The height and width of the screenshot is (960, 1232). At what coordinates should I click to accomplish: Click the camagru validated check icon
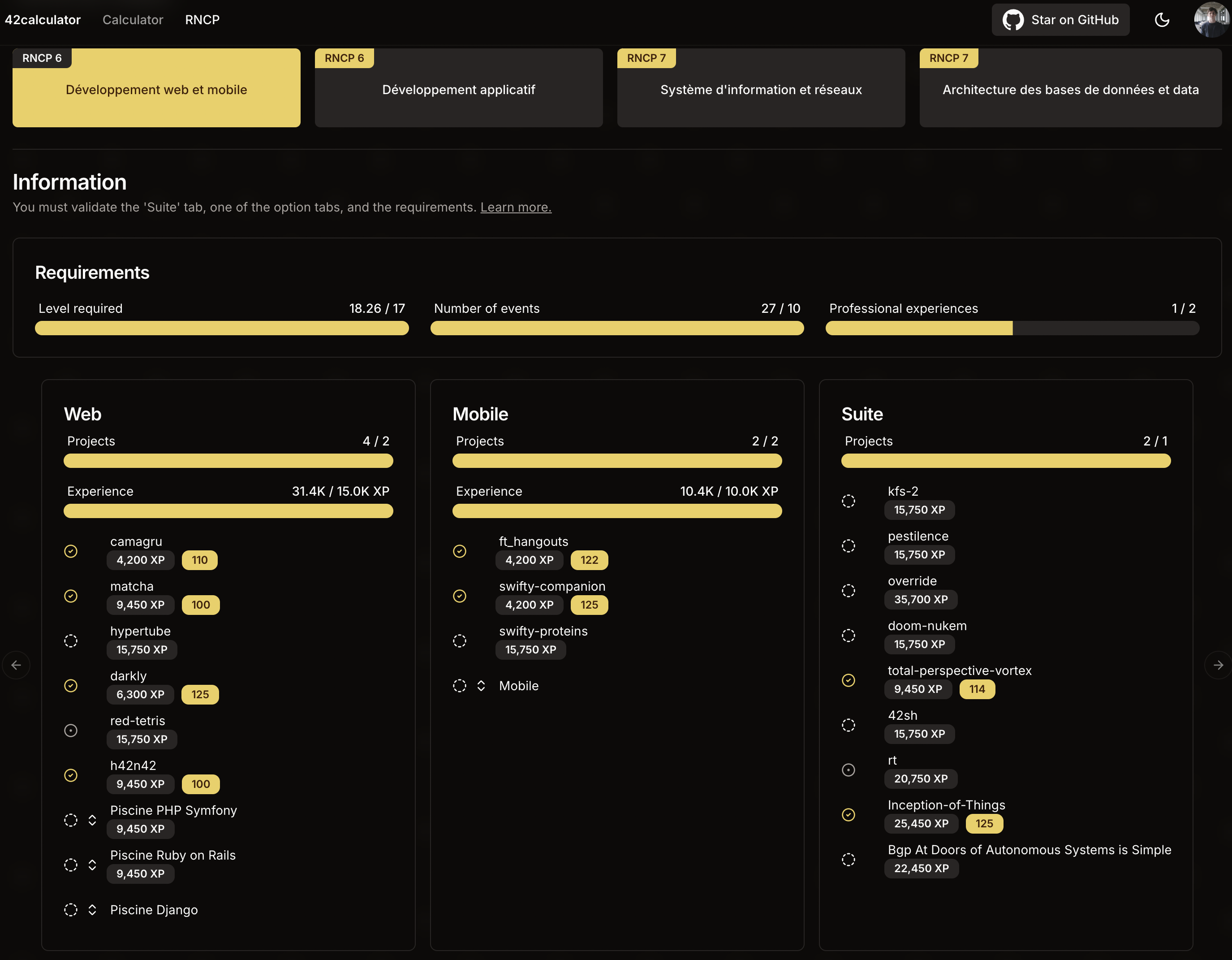coord(70,551)
